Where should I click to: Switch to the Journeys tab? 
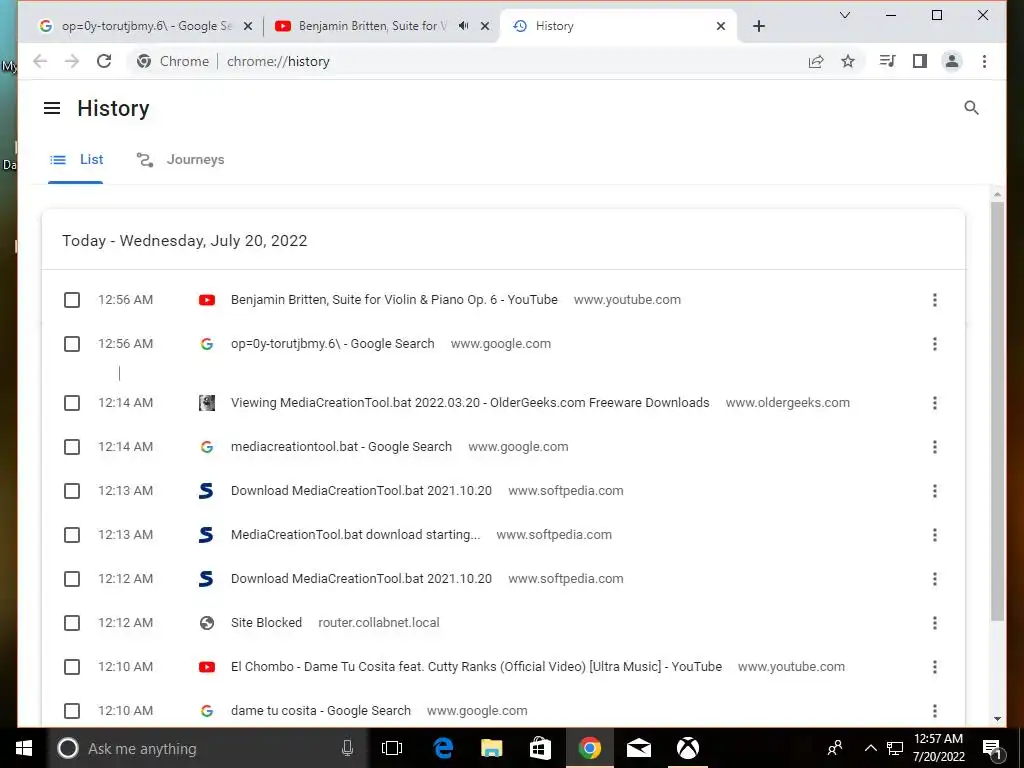180,159
